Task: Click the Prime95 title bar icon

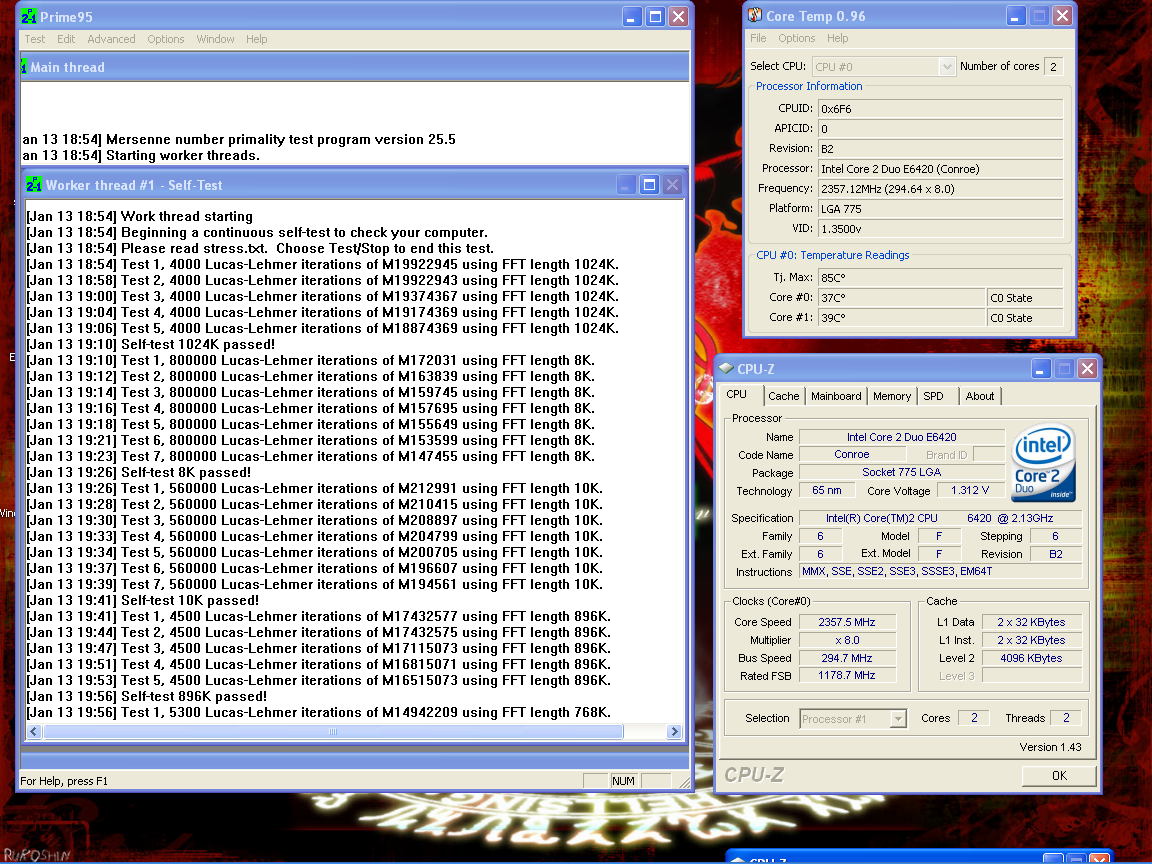Action: coord(29,16)
